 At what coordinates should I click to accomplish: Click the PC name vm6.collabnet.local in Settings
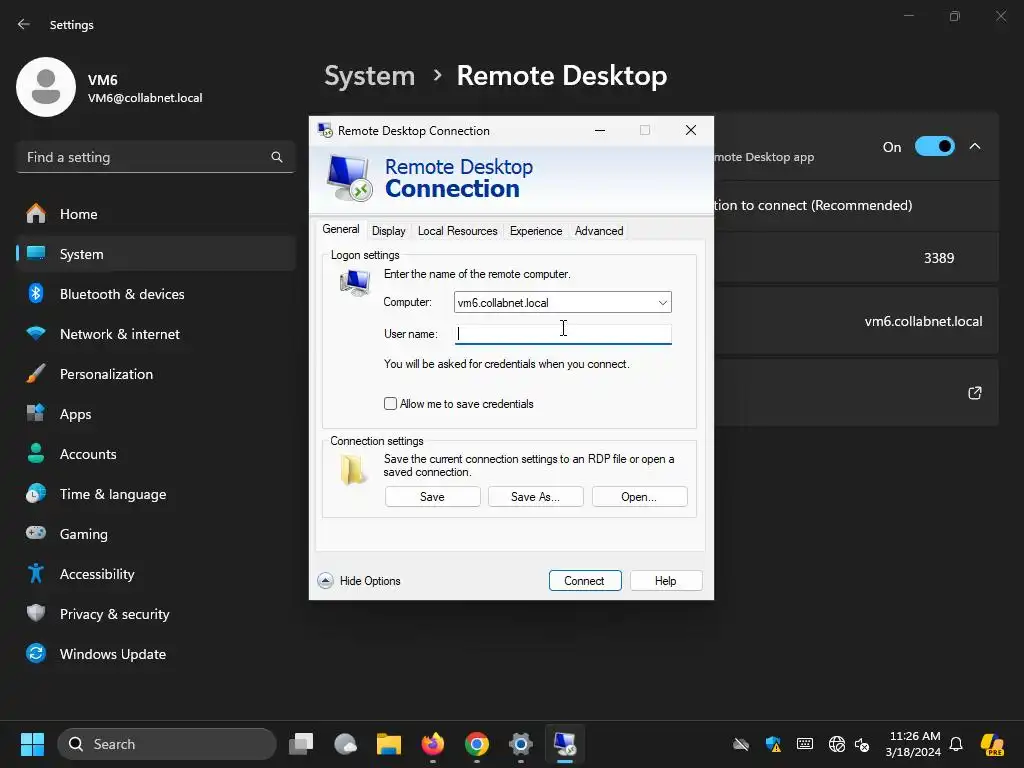[923, 321]
